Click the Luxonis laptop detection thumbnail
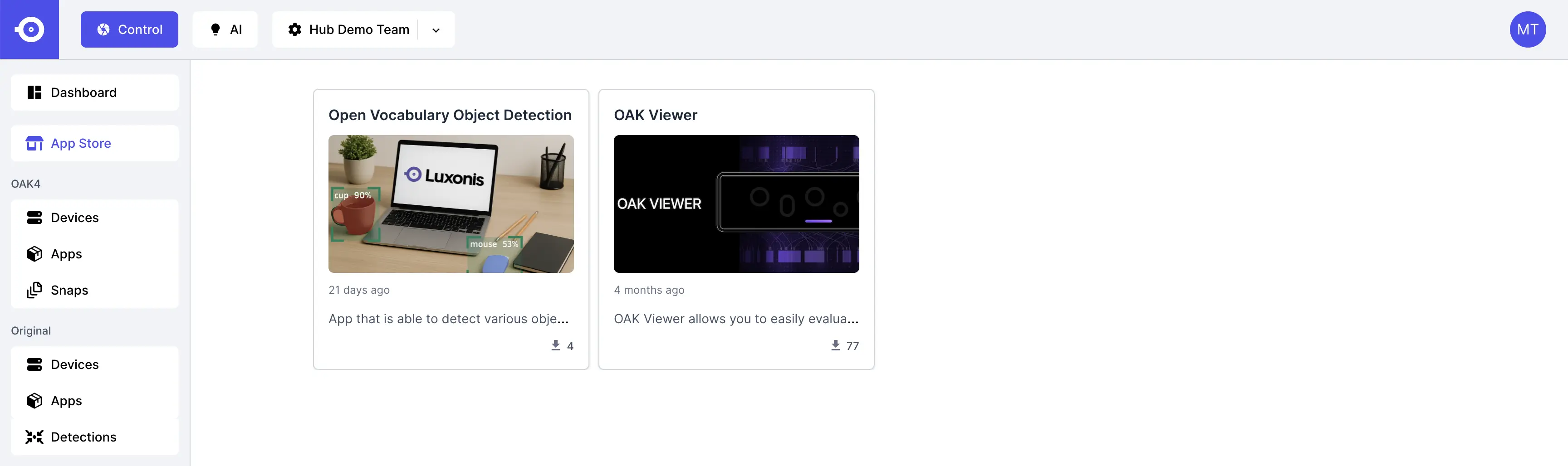Image resolution: width=1568 pixels, height=466 pixels. point(451,204)
